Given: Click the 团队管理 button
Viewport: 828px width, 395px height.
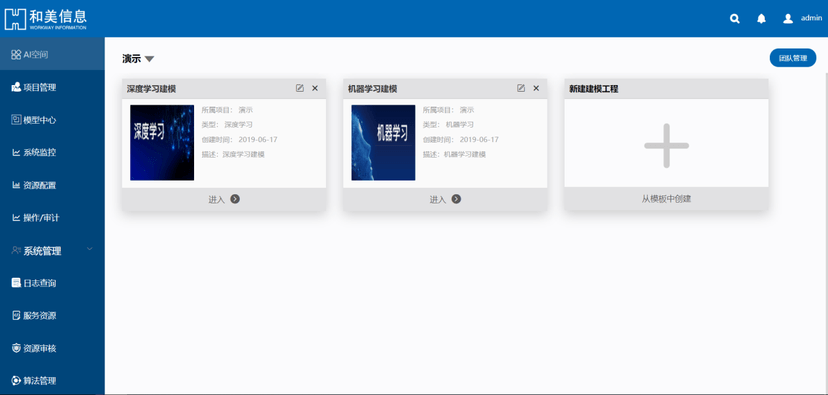Looking at the screenshot, I should point(793,58).
